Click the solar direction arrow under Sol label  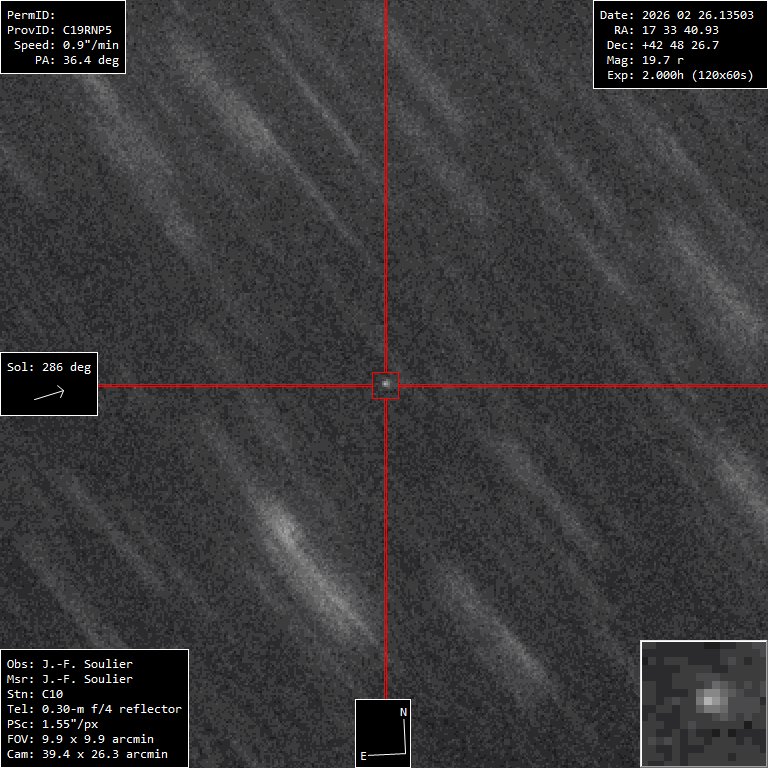click(x=49, y=393)
